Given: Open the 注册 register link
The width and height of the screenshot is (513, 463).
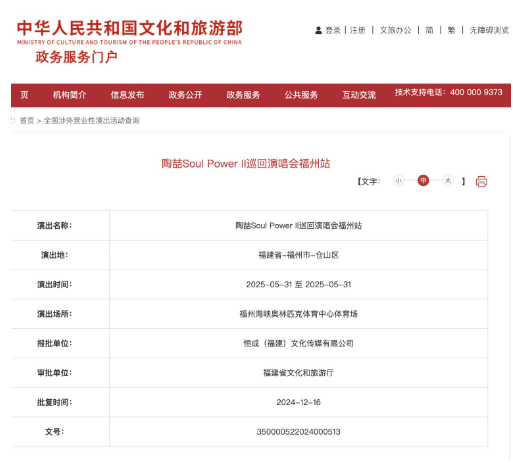Looking at the screenshot, I should (358, 30).
